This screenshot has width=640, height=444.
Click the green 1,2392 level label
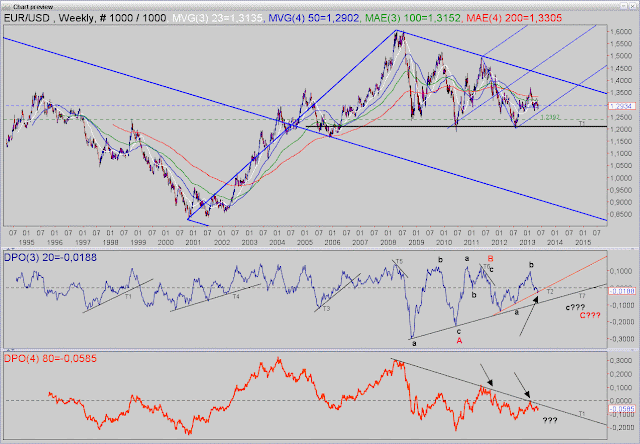(x=550, y=118)
